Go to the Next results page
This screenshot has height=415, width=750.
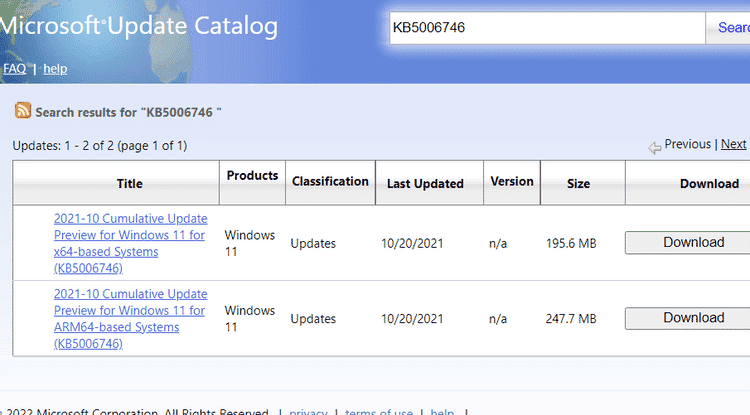click(x=733, y=144)
